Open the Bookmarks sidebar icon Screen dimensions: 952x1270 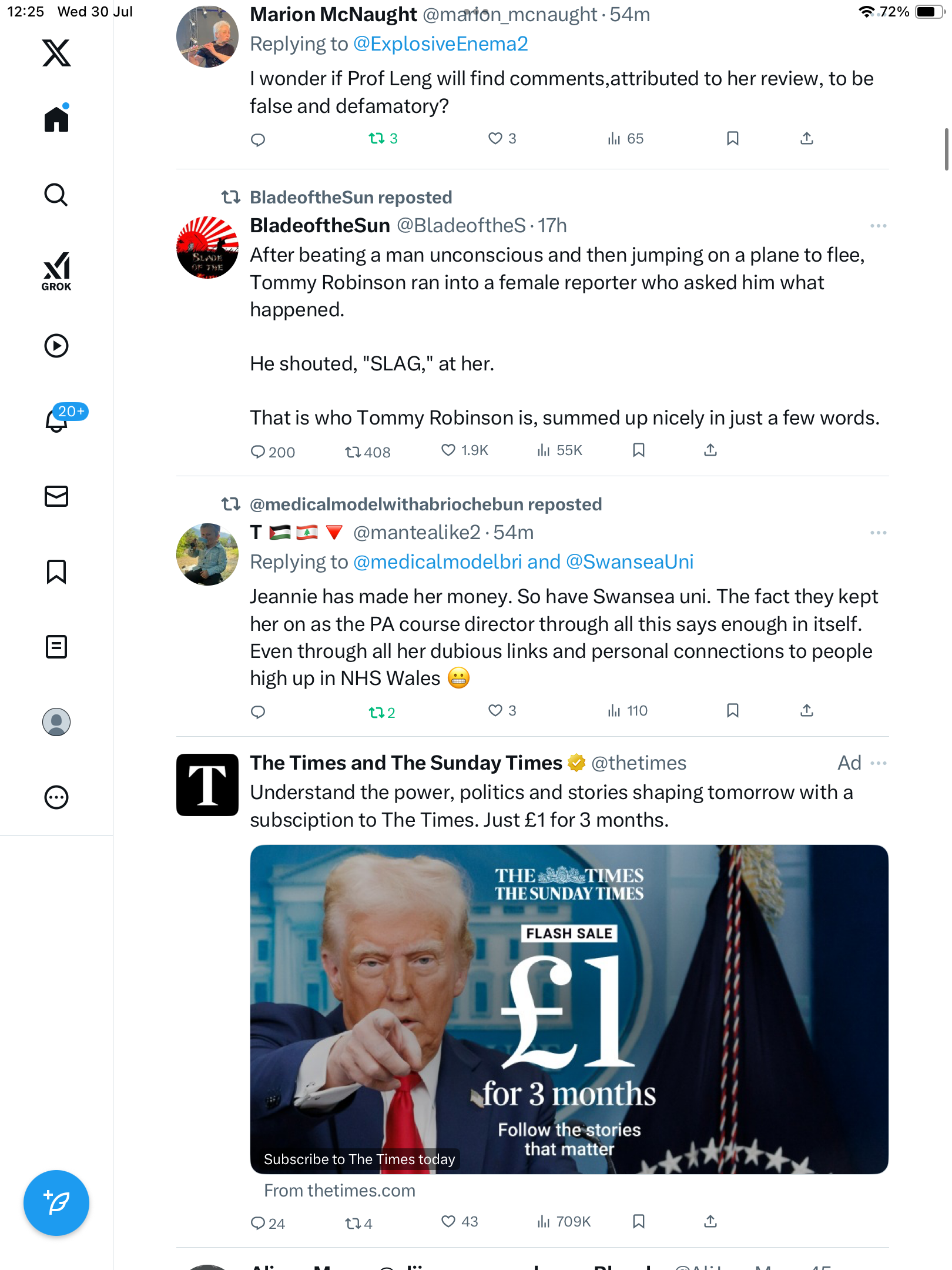coord(56,571)
